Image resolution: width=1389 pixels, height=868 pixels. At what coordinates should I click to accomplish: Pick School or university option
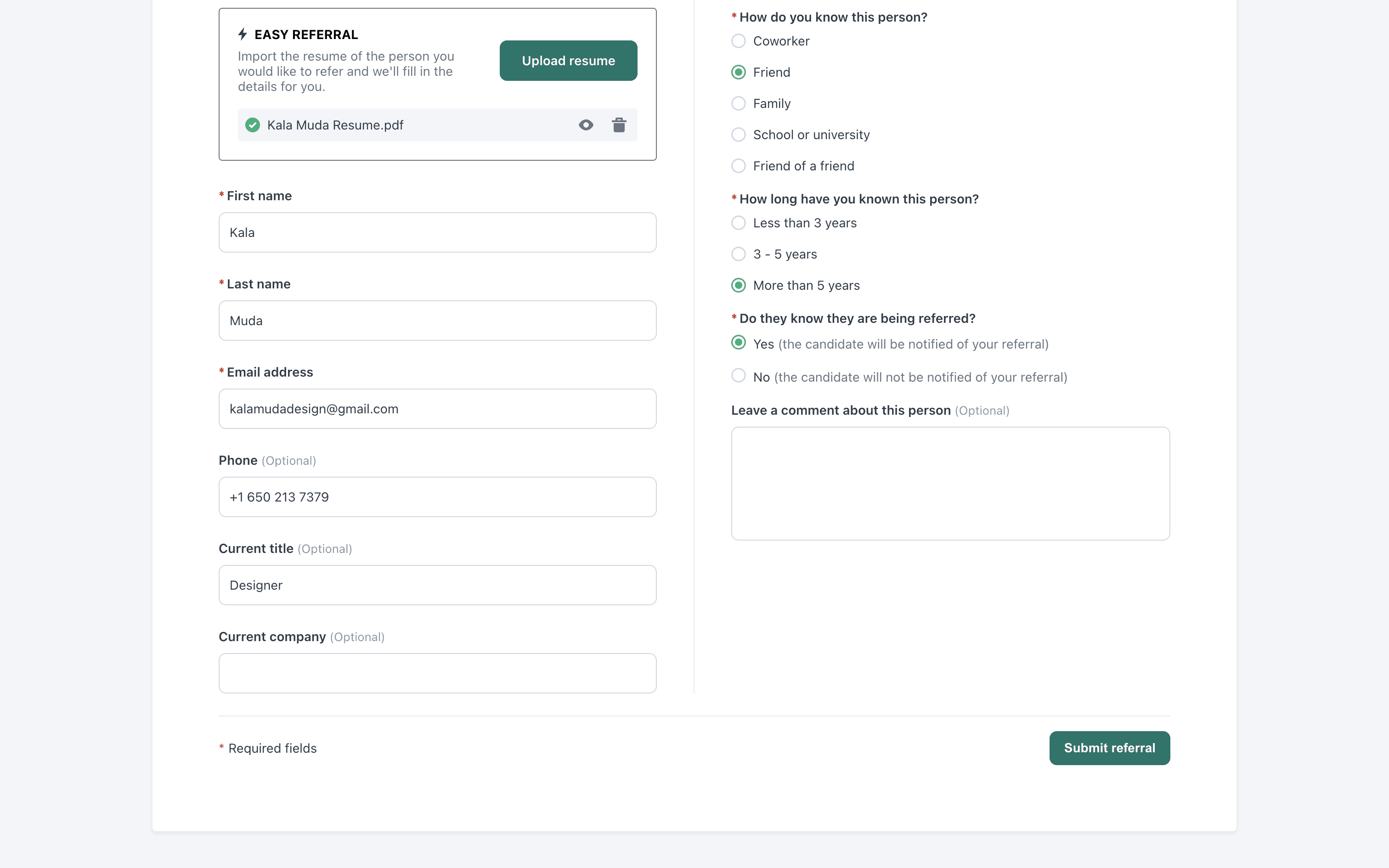click(x=739, y=134)
